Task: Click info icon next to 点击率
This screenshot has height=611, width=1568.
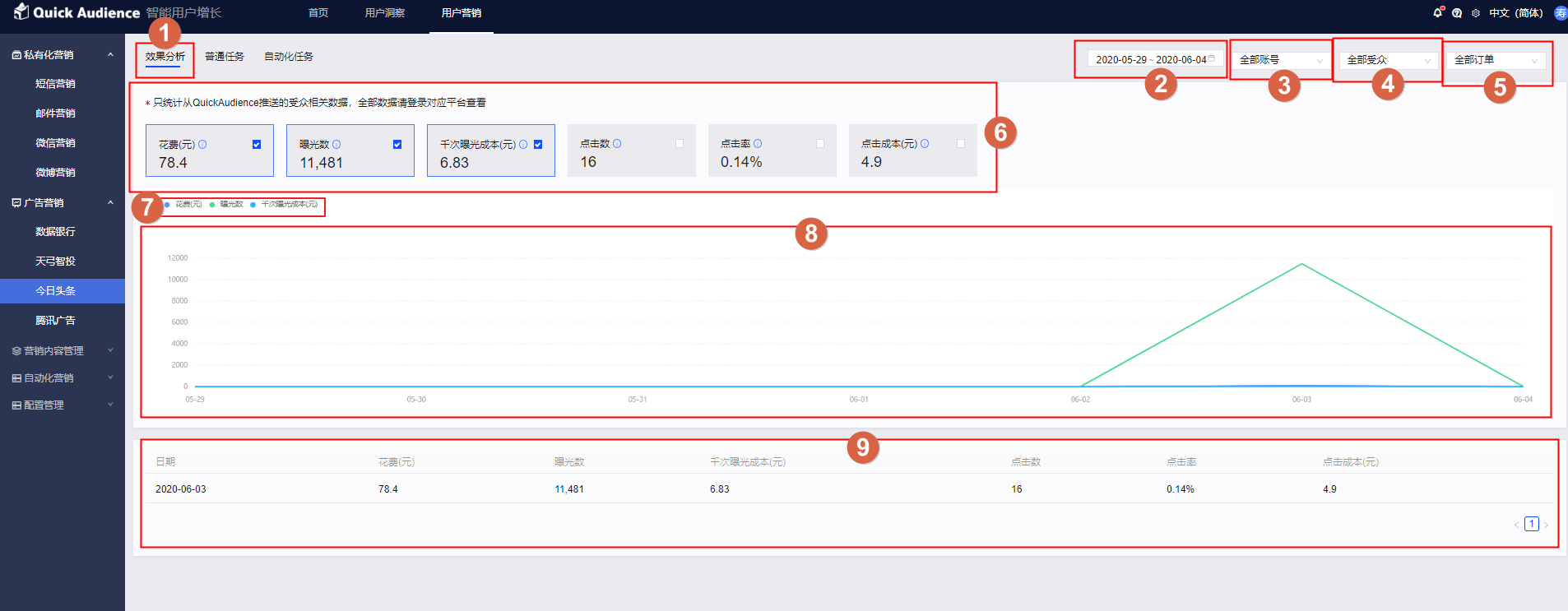Action: 758,143
